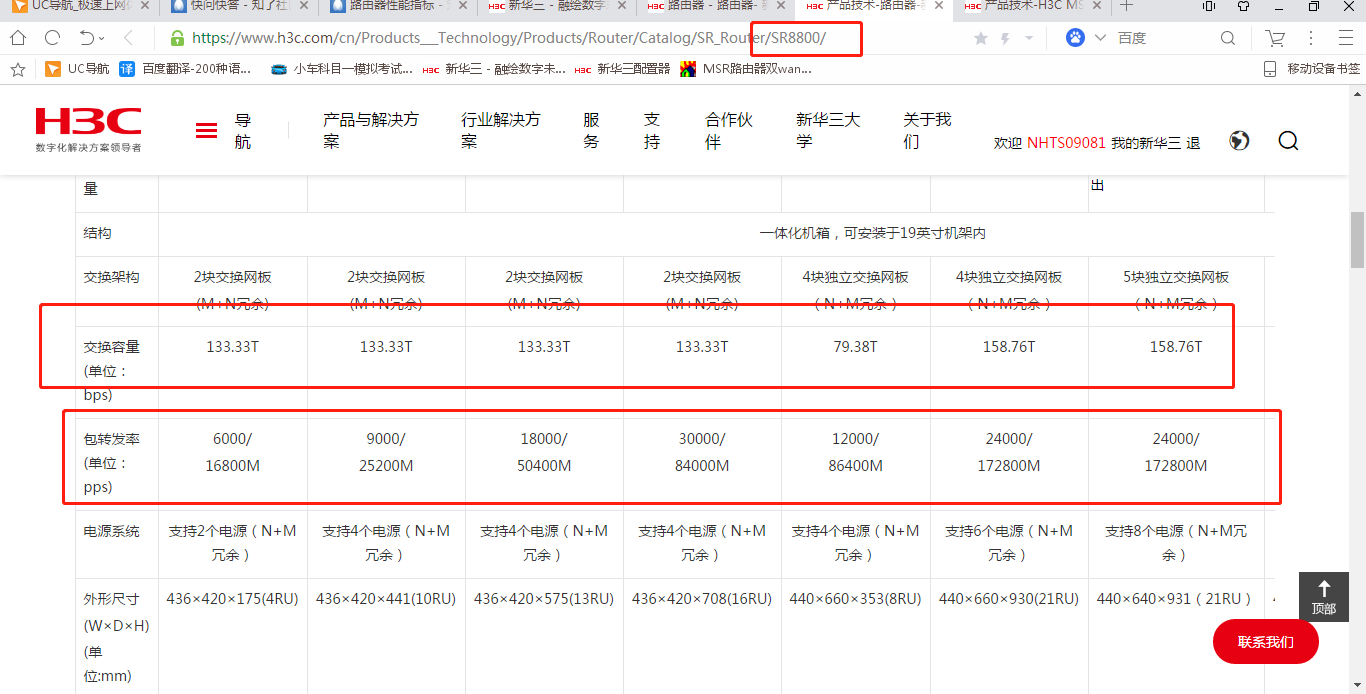Click the Baidu paw search engine icon
Image resolution: width=1366 pixels, height=694 pixels.
[1075, 38]
